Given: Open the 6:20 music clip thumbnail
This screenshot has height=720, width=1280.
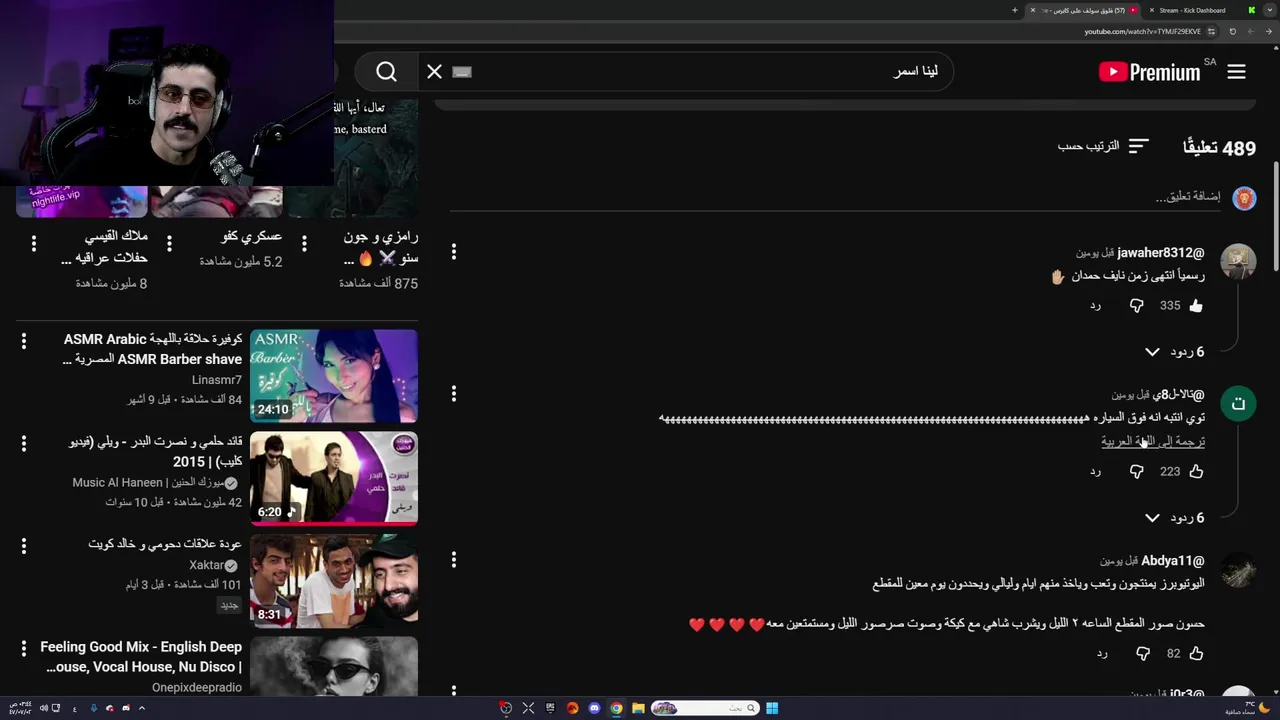Looking at the screenshot, I should click(x=334, y=478).
